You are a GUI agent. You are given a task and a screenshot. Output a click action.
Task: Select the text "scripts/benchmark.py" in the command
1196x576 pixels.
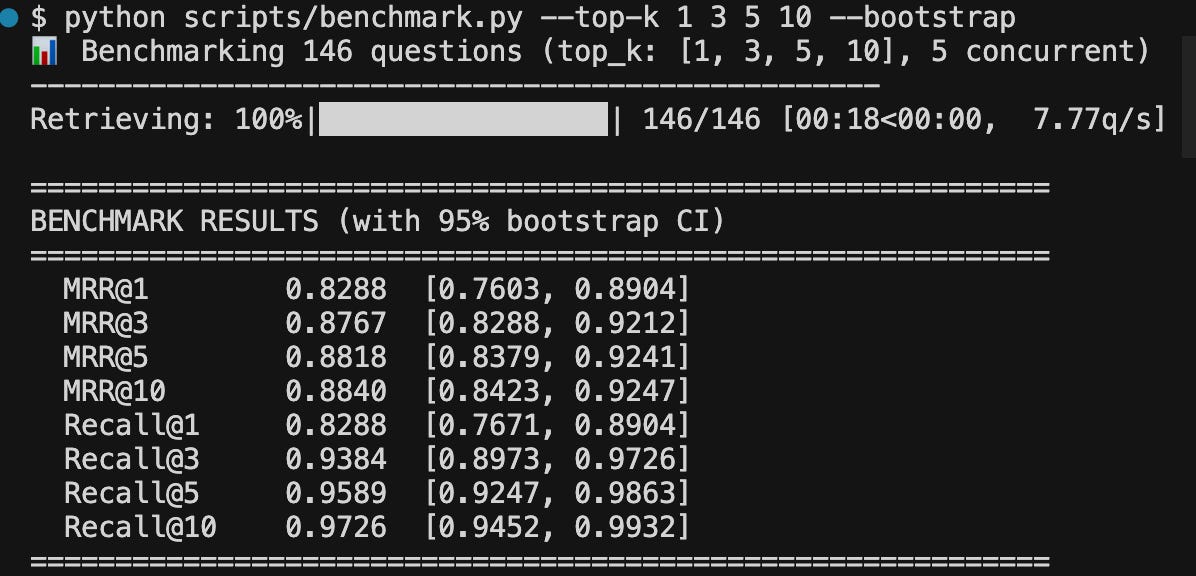[x=353, y=18]
